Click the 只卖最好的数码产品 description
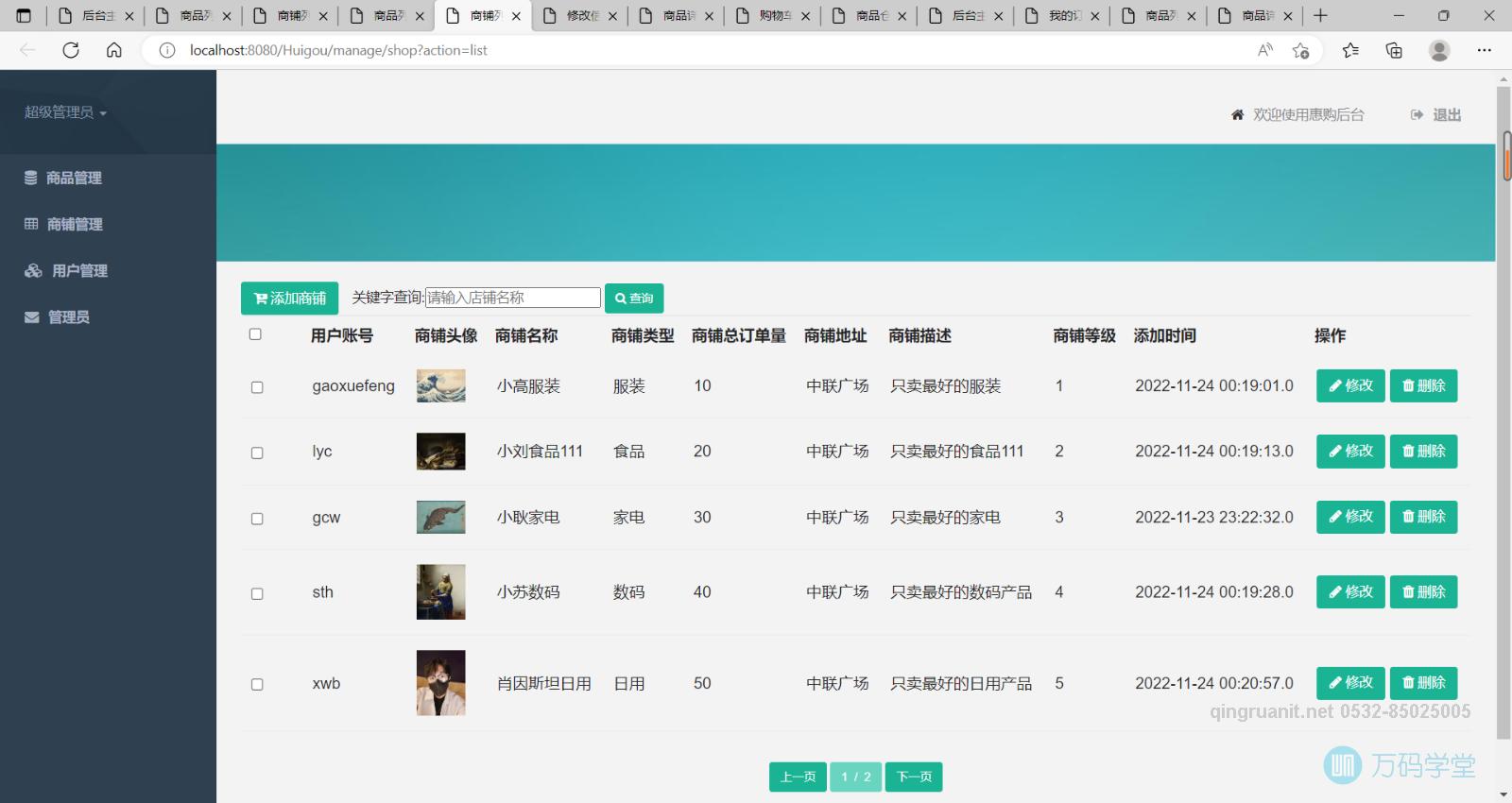The width and height of the screenshot is (1512, 803). click(961, 592)
